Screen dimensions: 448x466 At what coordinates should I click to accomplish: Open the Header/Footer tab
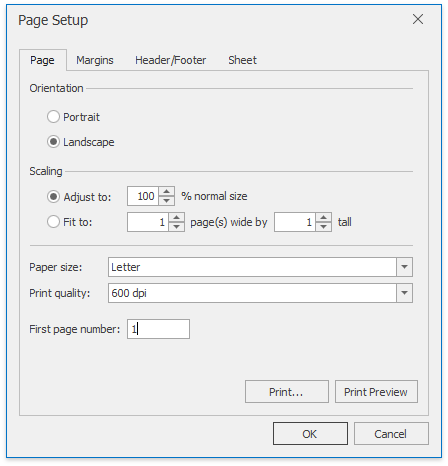[170, 60]
